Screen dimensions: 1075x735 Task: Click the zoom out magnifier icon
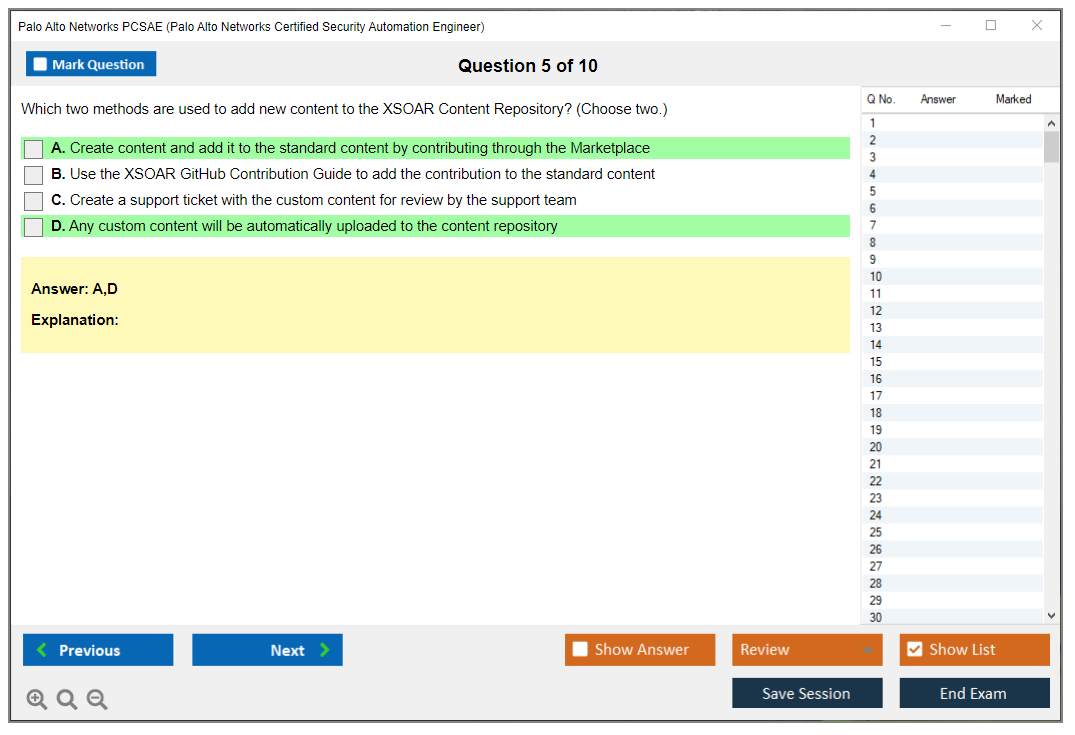(x=97, y=700)
